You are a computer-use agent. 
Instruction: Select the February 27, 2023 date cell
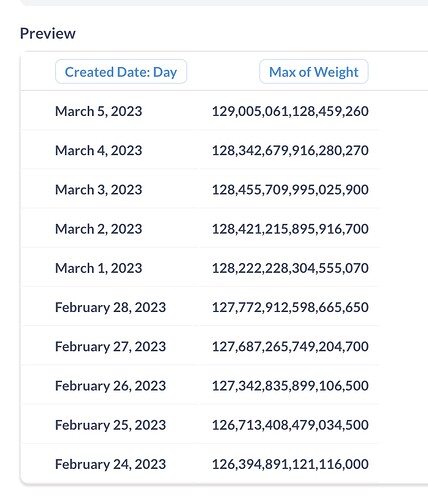point(110,347)
